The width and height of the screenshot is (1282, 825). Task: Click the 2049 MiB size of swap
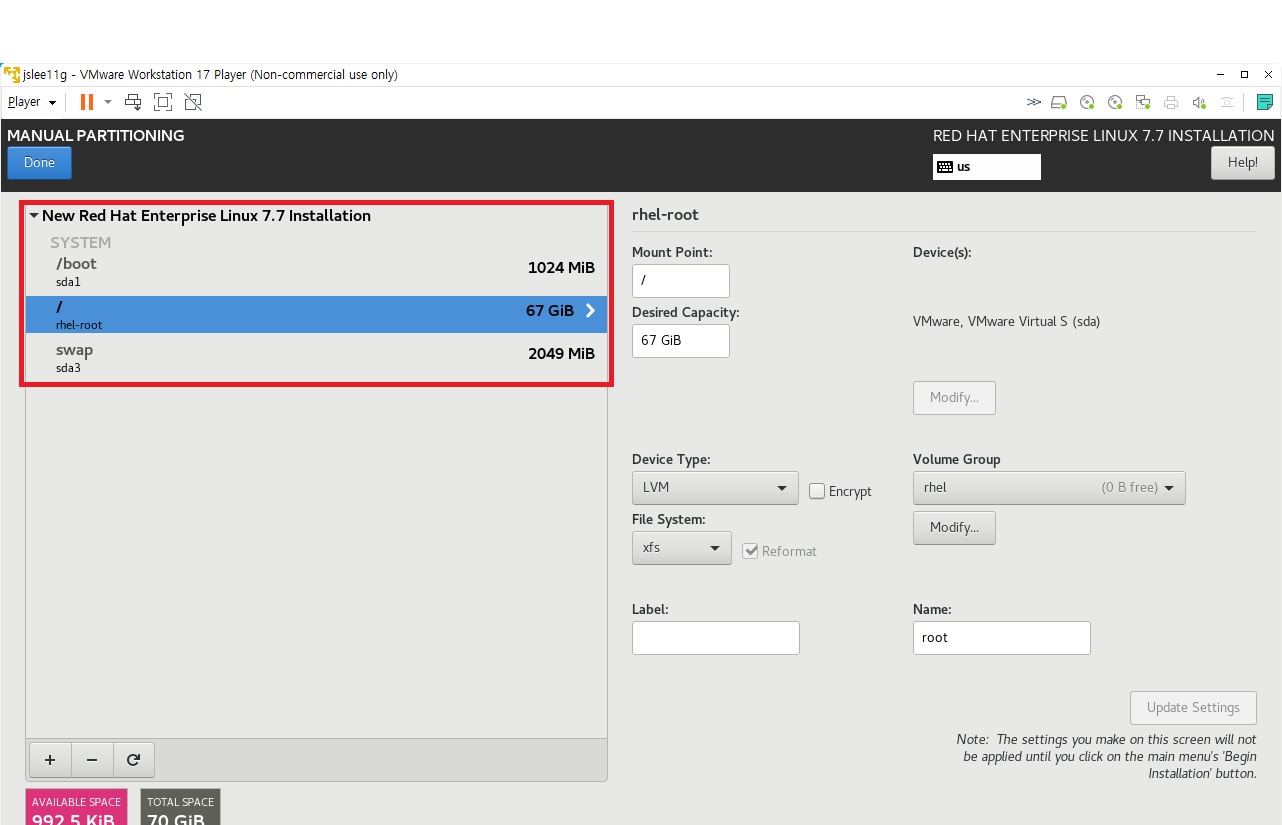click(x=561, y=354)
